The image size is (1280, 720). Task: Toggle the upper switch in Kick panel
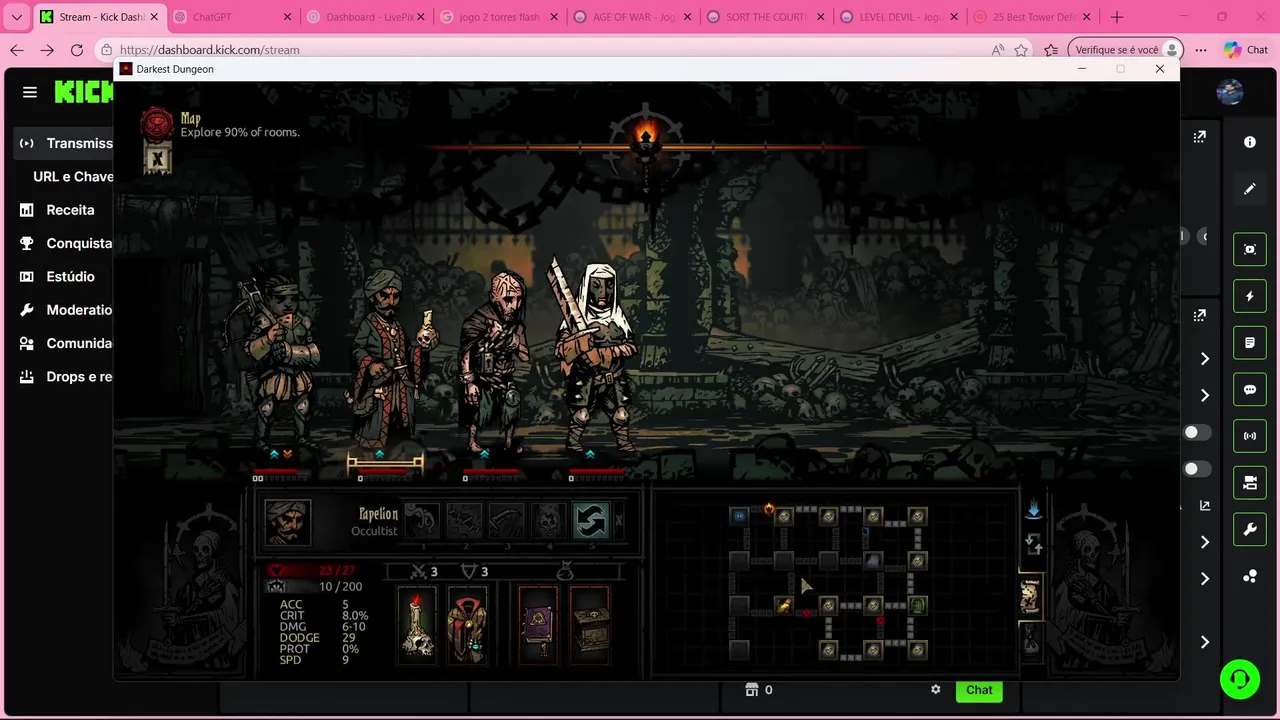1196,432
